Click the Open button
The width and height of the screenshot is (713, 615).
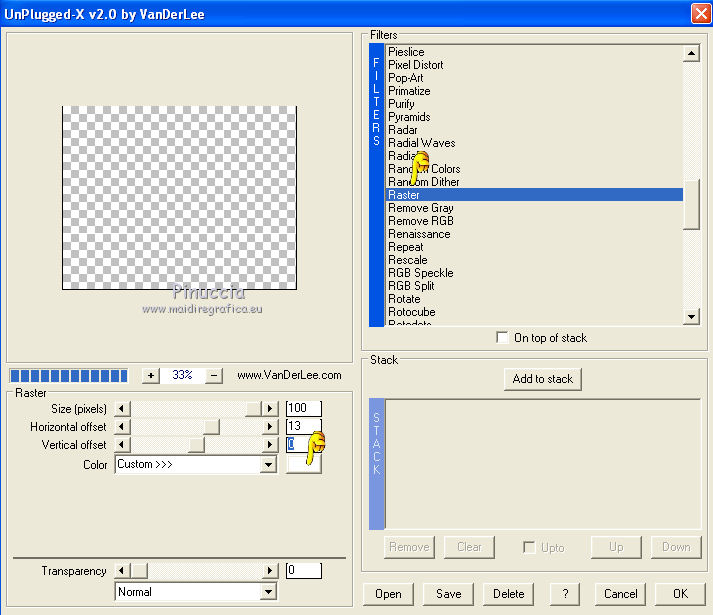[x=388, y=594]
